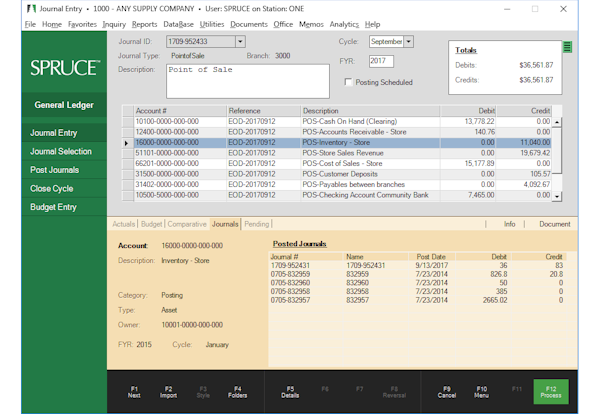
Task: Click the F1 Next function key
Action: [x=134, y=392]
